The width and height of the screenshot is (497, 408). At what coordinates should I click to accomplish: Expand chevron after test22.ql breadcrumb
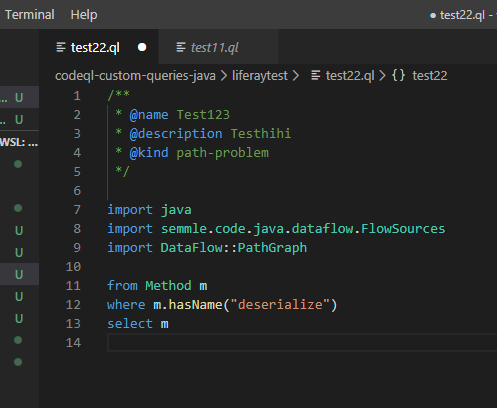tap(382, 76)
